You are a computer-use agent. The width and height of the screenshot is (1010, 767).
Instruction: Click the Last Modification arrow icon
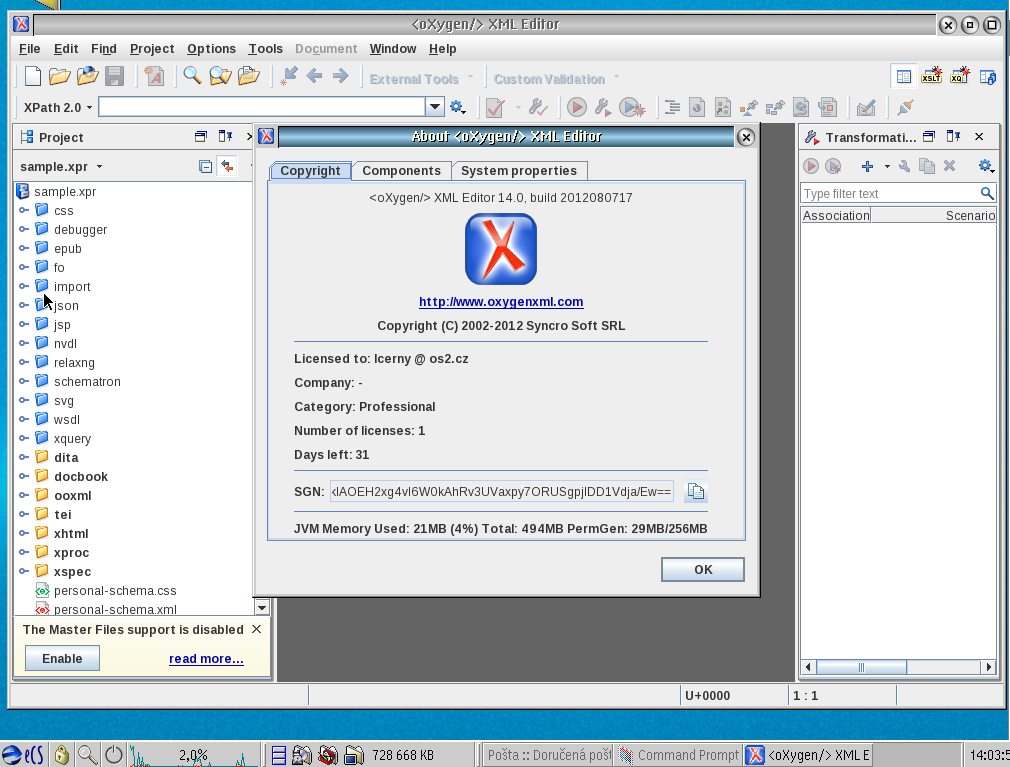pyautogui.click(x=289, y=76)
